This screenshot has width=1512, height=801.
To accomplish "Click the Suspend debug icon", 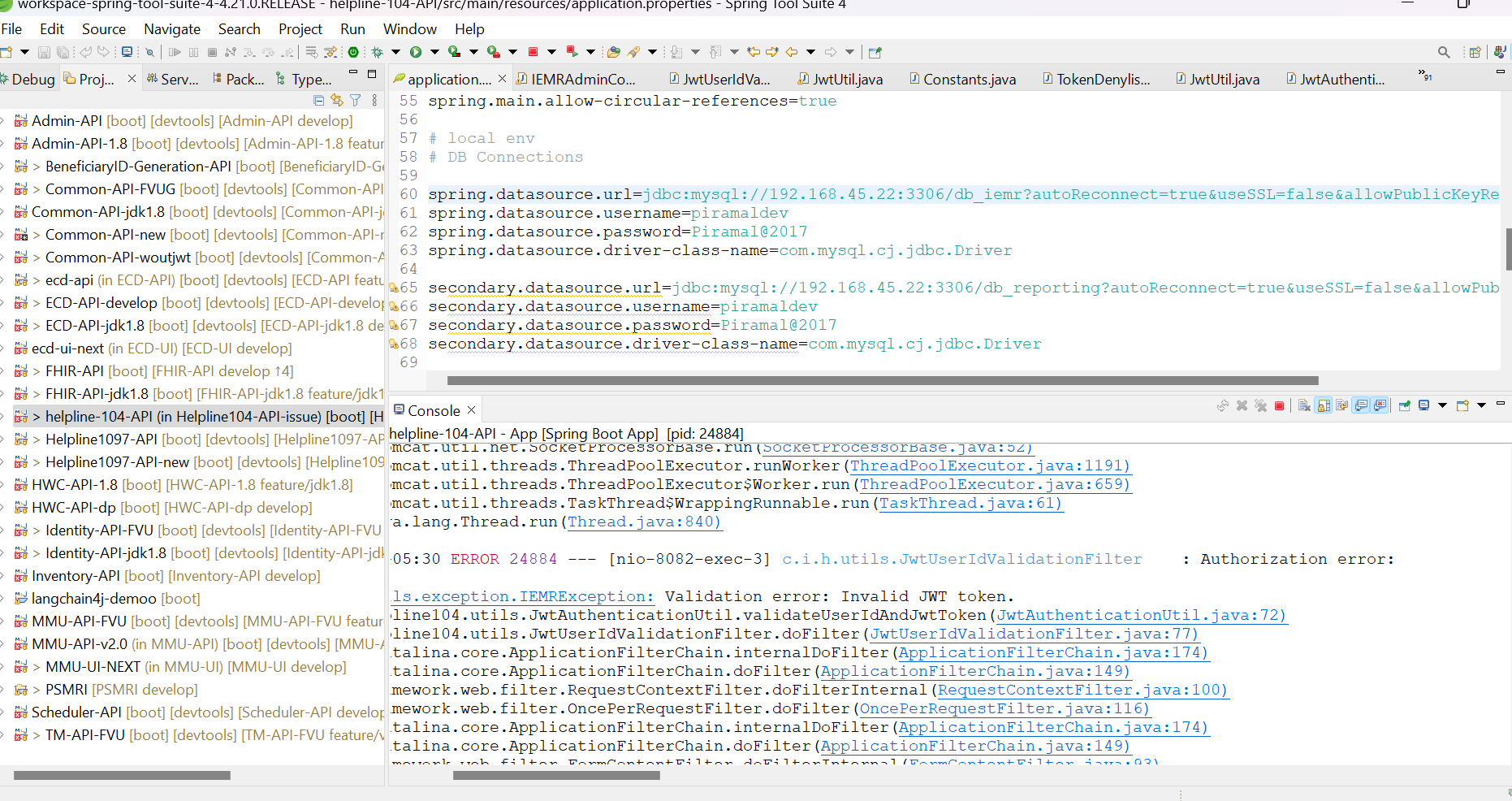I will coord(193,52).
